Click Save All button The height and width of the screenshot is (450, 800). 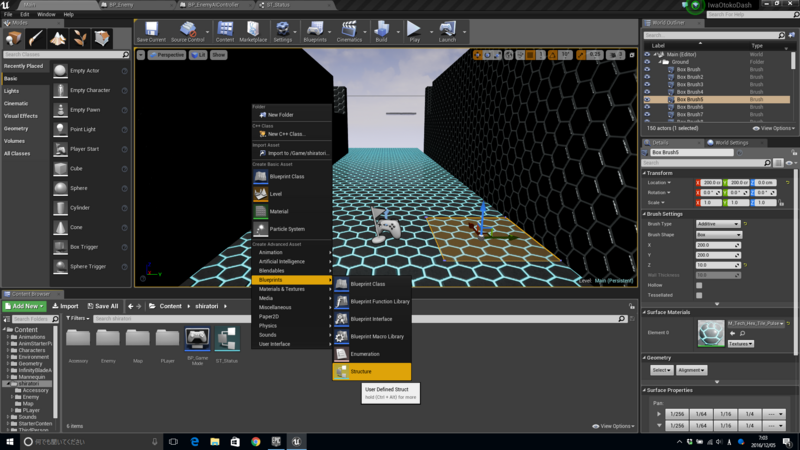[103, 306]
